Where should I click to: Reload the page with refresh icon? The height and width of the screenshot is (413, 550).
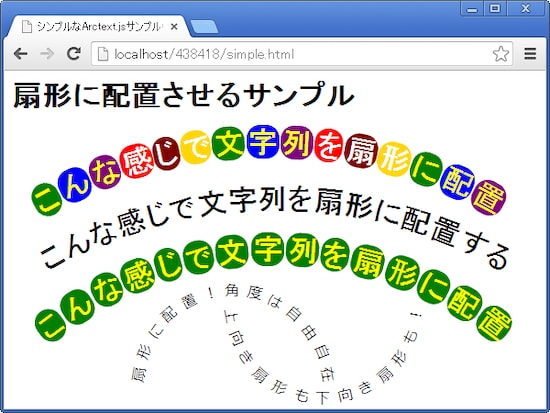pos(74,53)
